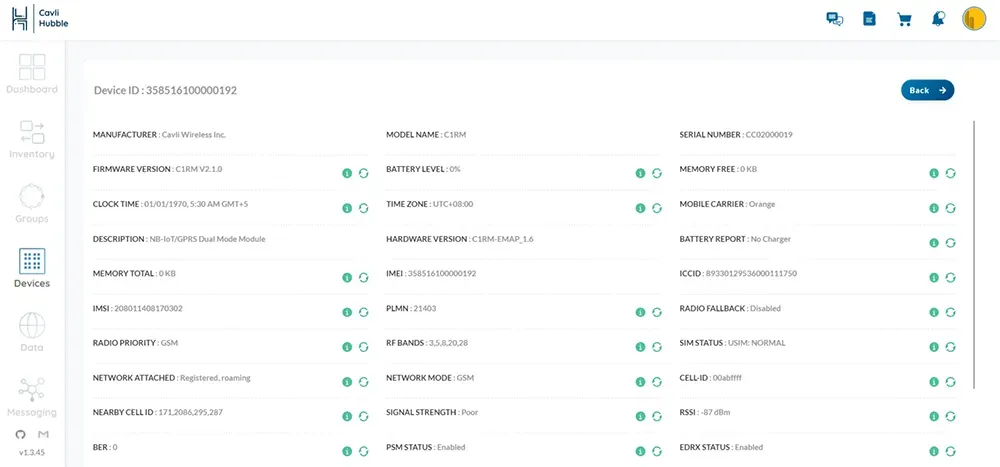Open the Data section in sidebar

32,333
